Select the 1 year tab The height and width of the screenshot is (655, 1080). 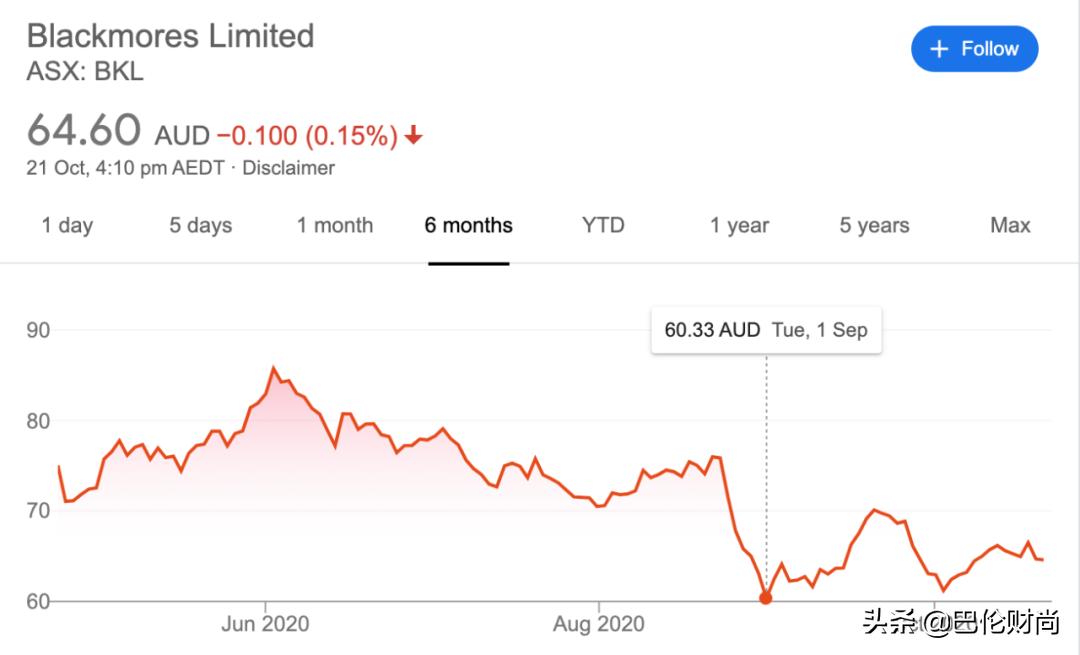click(x=740, y=225)
